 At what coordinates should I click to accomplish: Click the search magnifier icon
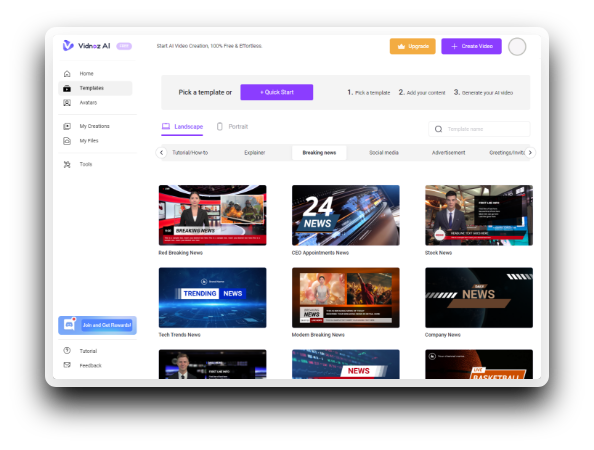click(438, 129)
